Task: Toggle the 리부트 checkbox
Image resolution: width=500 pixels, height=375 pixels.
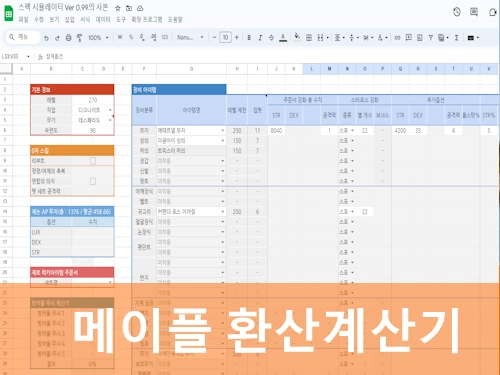Action: 93,161
